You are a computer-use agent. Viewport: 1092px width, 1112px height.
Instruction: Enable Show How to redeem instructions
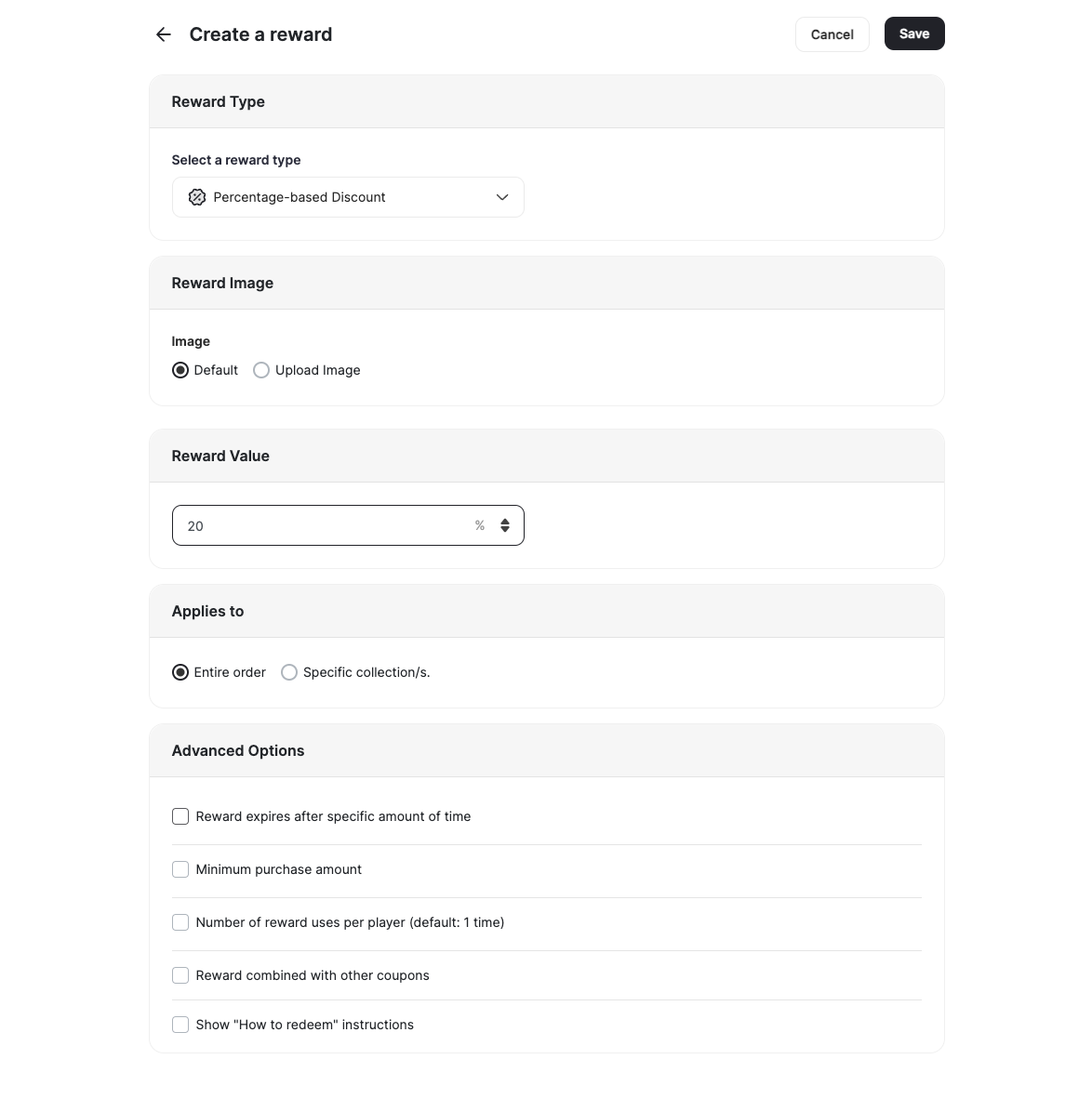[180, 1025]
